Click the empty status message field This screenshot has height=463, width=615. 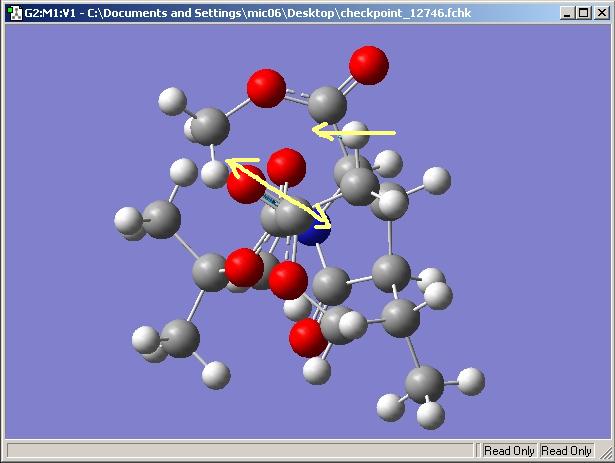240,450
